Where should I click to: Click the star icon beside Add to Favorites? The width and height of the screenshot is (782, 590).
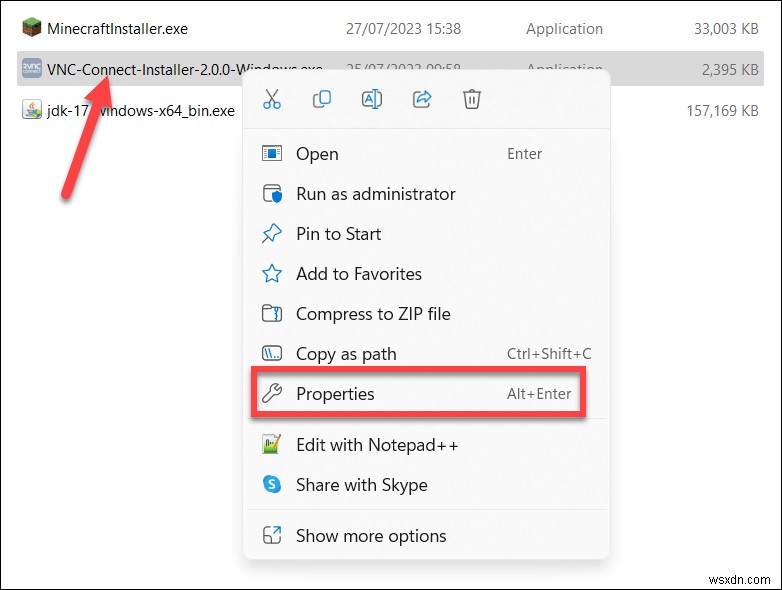pos(272,273)
